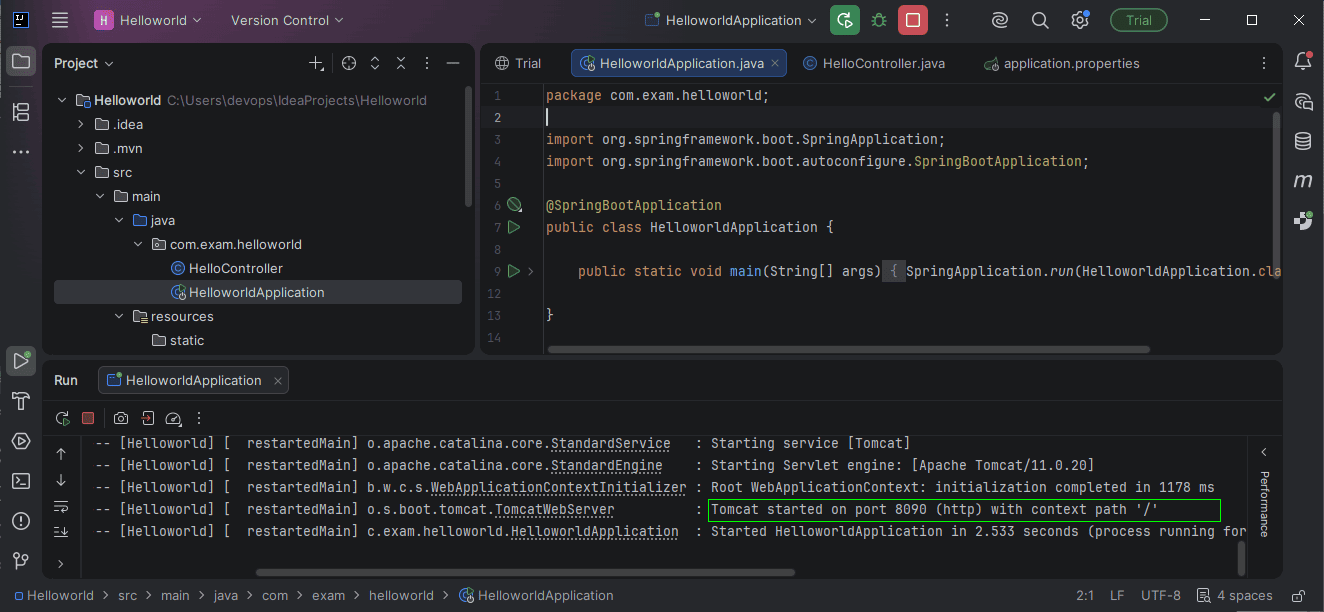Click the editor's horizontal scrollbar

[x=848, y=349]
